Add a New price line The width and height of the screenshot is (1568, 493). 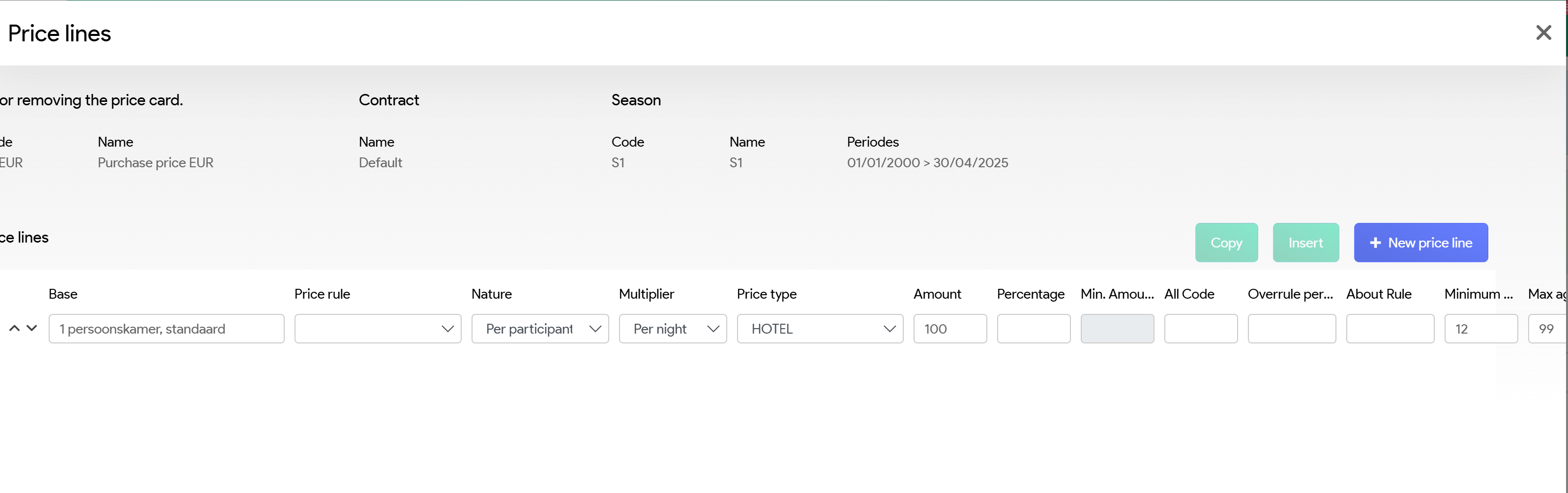(1420, 243)
